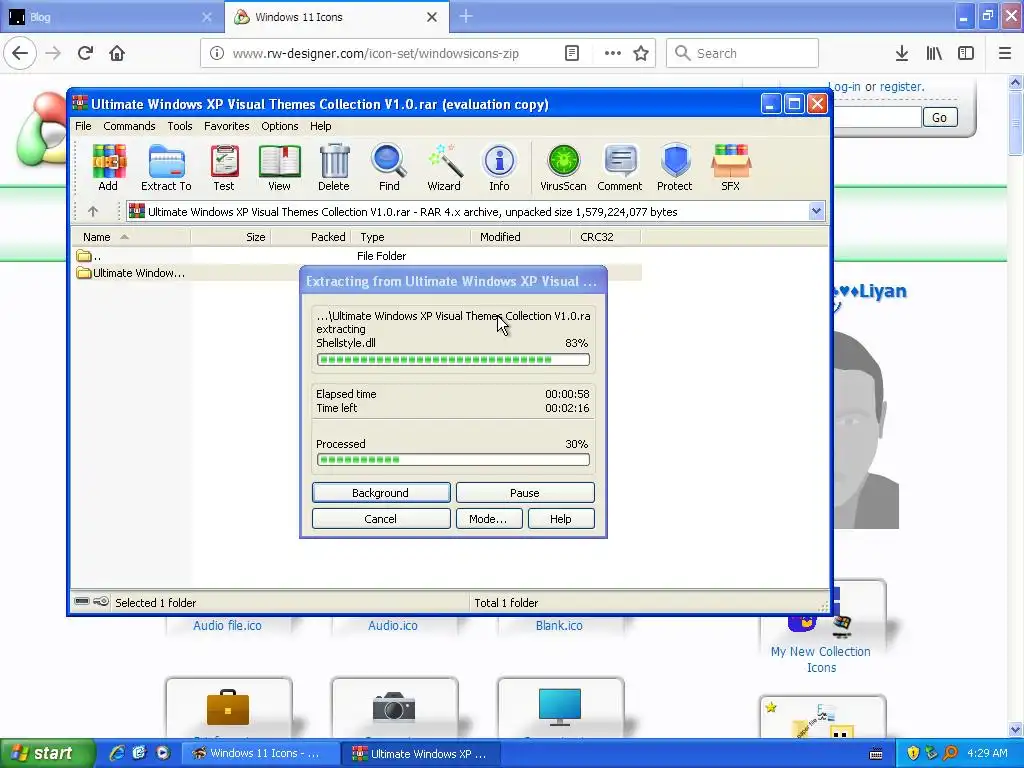Follow the register link
Screen dimensions: 1024x768
point(901,87)
